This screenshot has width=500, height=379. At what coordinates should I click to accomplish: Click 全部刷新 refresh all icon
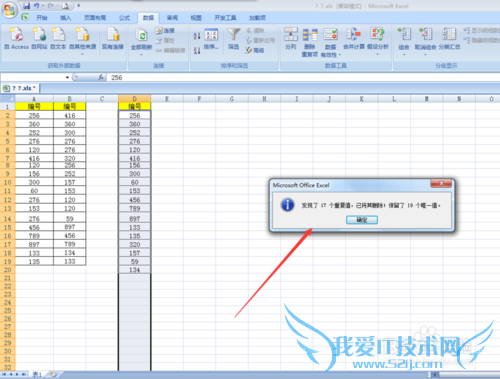141,39
